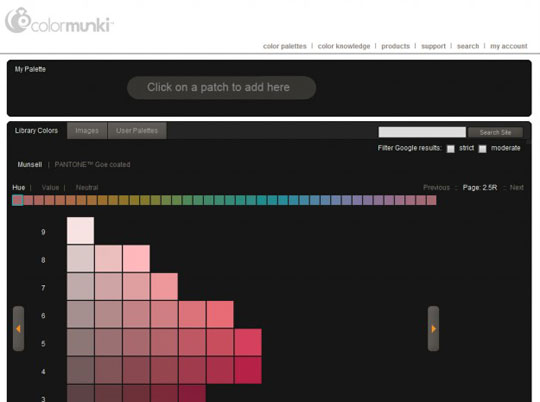Switch to the Images tab
Viewport: 540px width, 402px height.
tap(87, 131)
